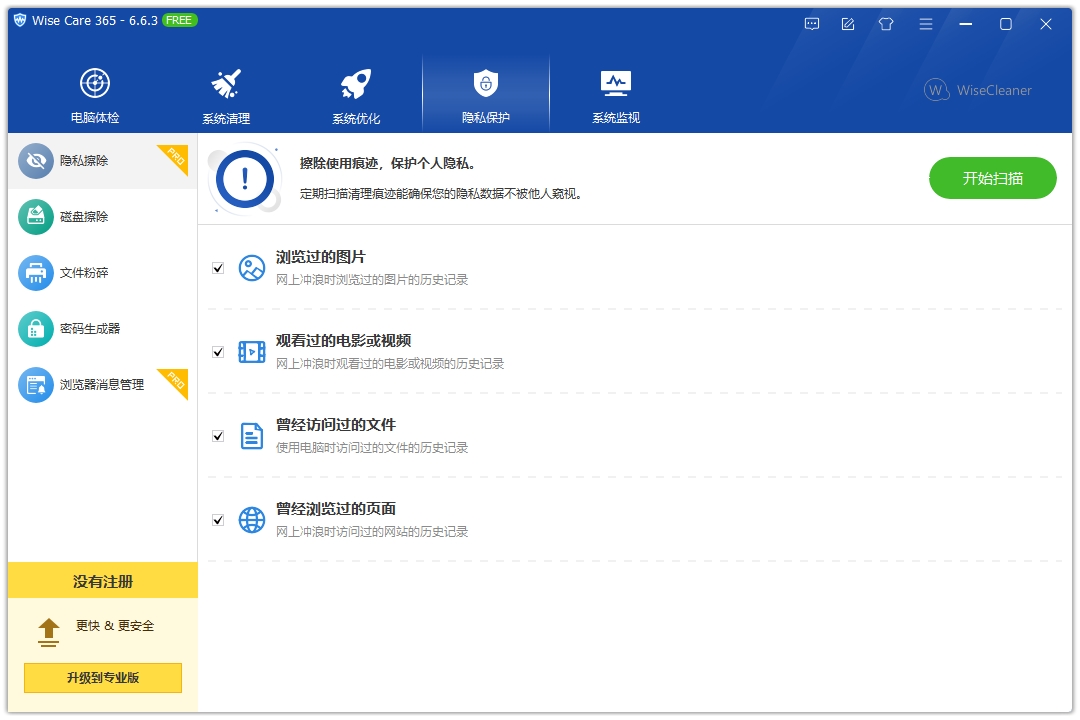Disable the 曾经访问过的文件 option

coord(217,435)
